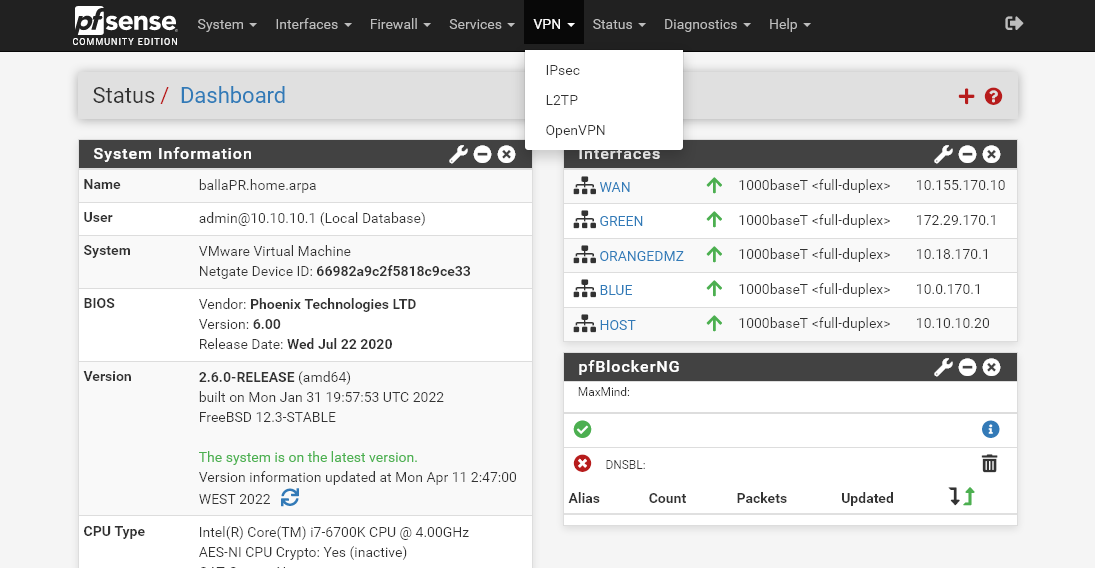The image size is (1095, 568).
Task: Remove the Interfaces widget with X icon
Action: (x=991, y=154)
